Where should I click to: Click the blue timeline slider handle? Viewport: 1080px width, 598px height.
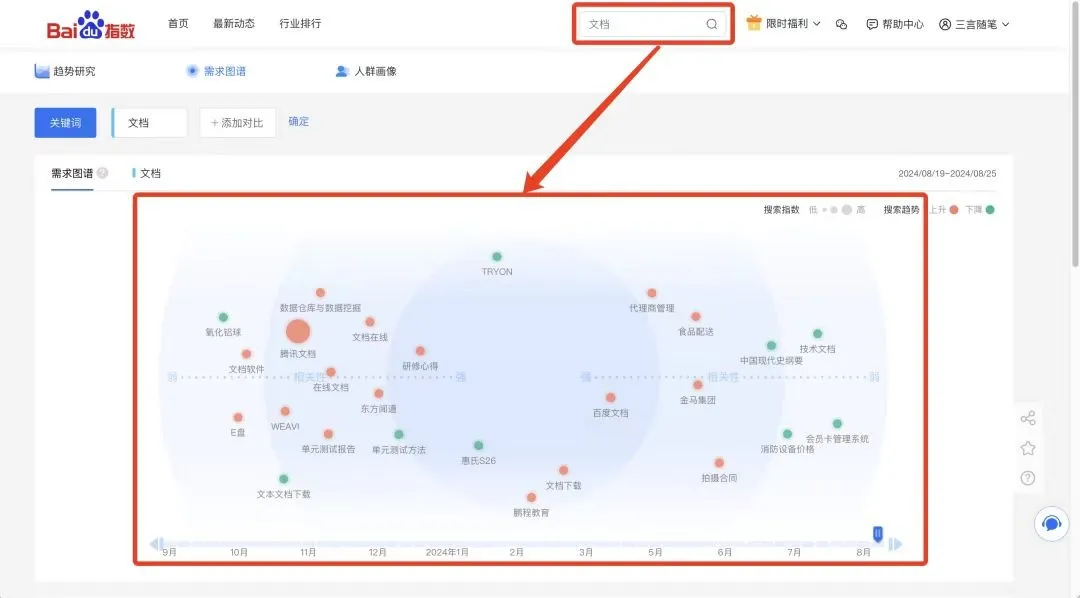[878, 533]
